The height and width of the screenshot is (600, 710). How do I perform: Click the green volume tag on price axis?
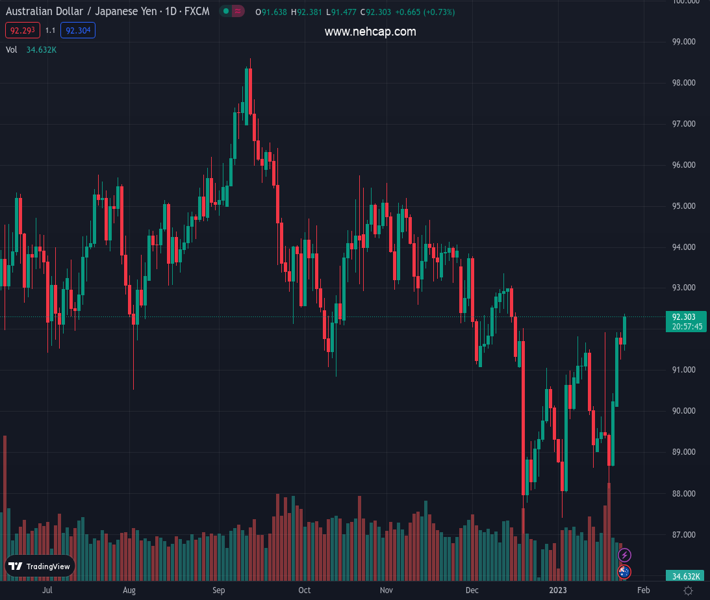point(684,577)
